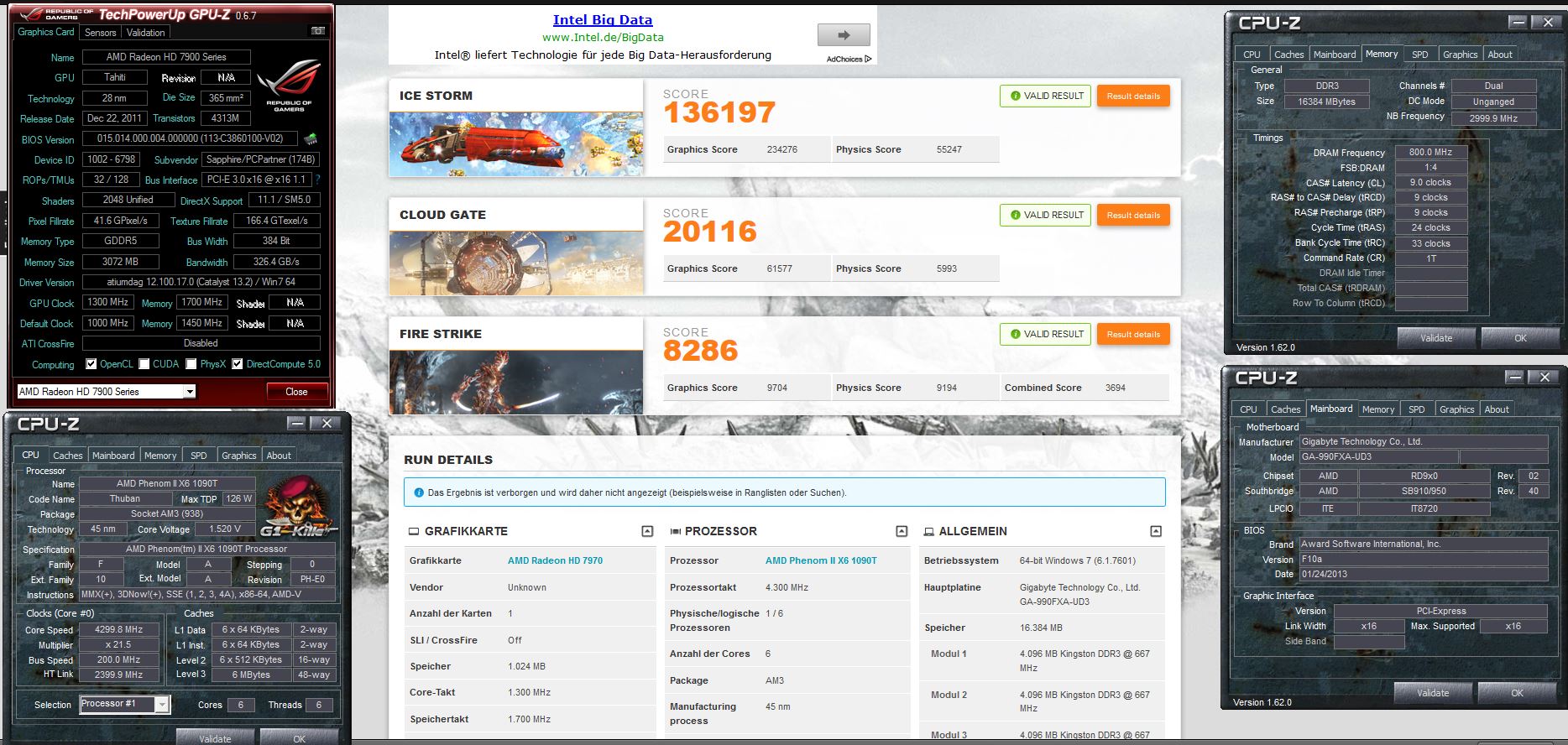Click the G1-Killer skull logo in CPU-Z
The image size is (1568, 745).
click(x=297, y=506)
